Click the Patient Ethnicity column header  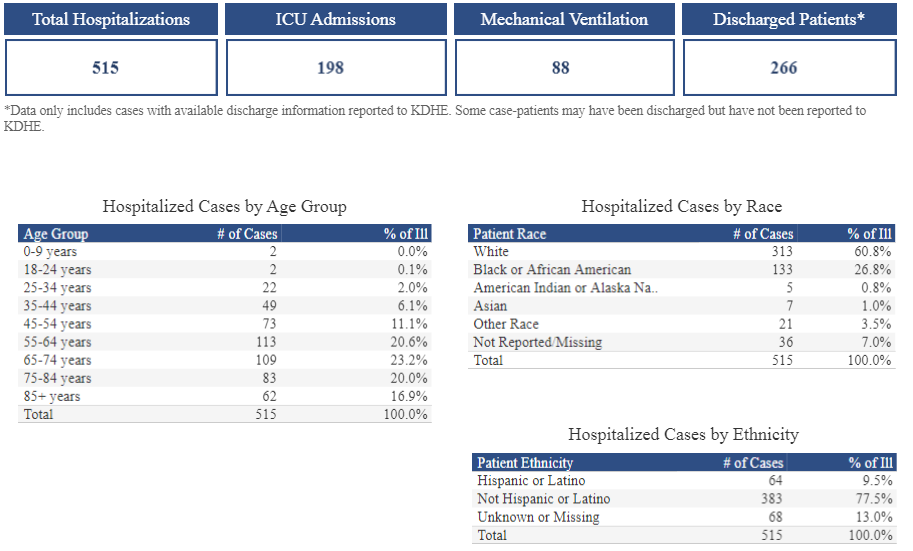click(525, 463)
